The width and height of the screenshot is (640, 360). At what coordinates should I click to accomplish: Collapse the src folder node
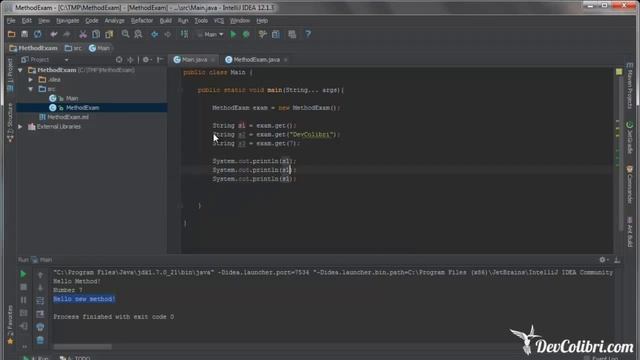point(31,89)
